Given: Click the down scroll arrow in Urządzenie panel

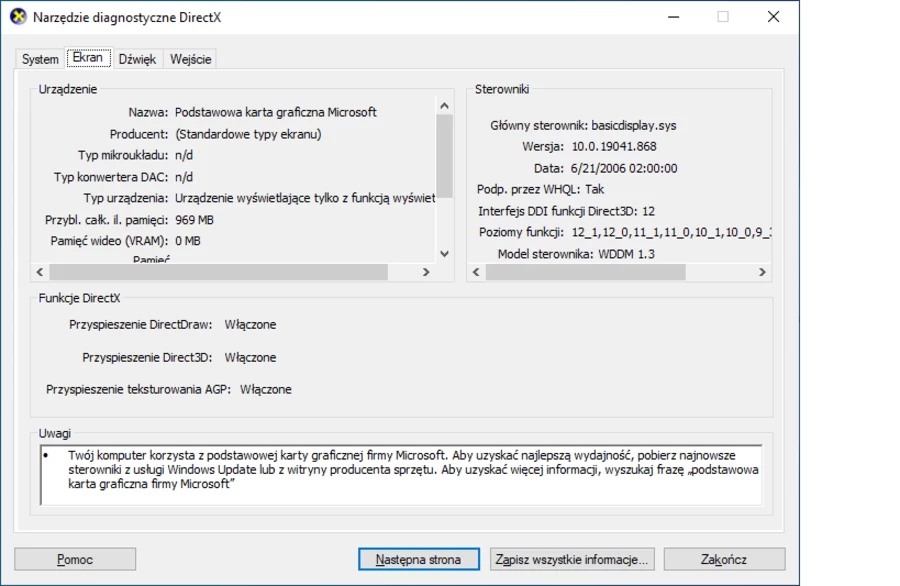Looking at the screenshot, I should (x=443, y=254).
